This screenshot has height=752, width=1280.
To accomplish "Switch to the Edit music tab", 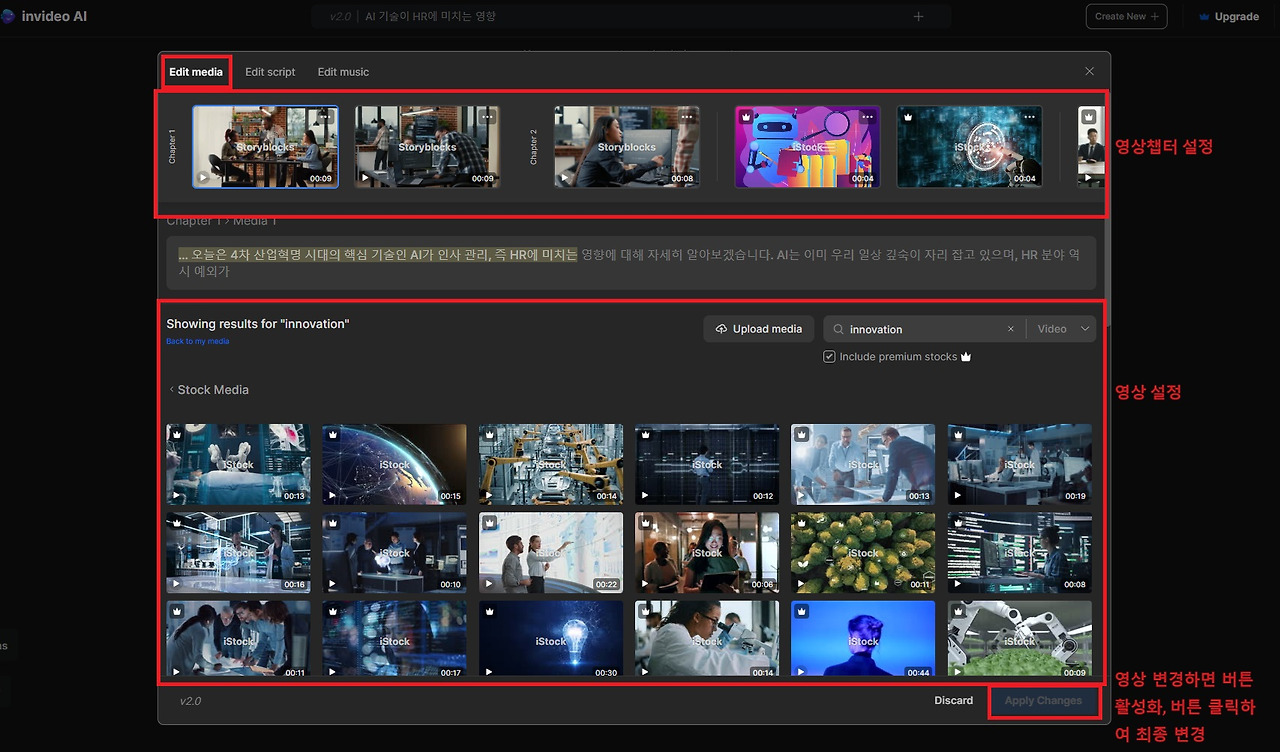I will tap(343, 72).
